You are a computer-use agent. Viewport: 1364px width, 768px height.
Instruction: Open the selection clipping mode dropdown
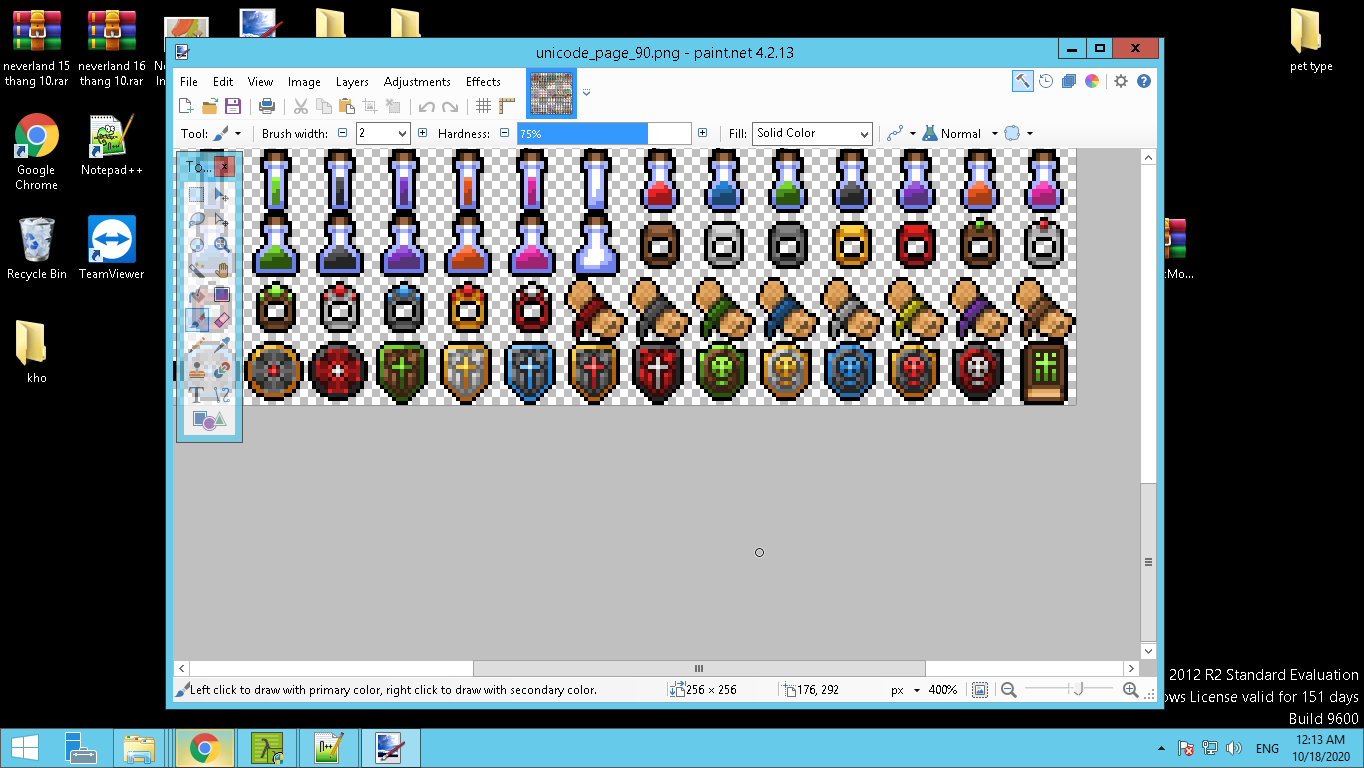[x=1018, y=133]
